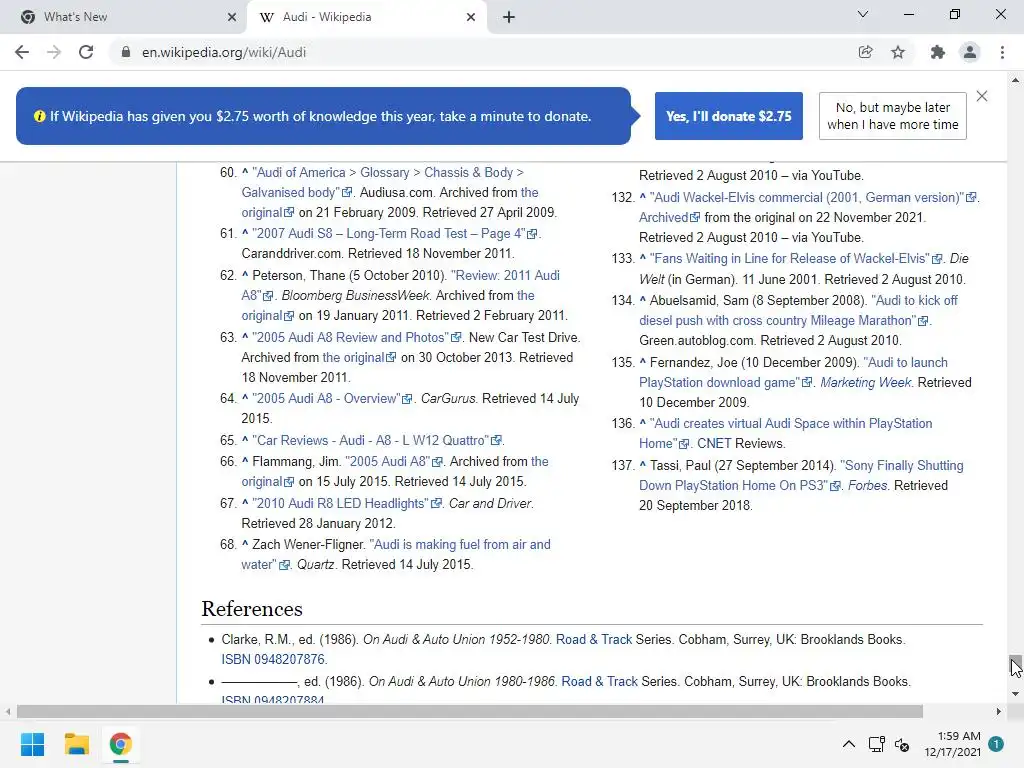Screen dimensions: 1024x768
Task: Open Marketing Week link
Action: coord(865,382)
